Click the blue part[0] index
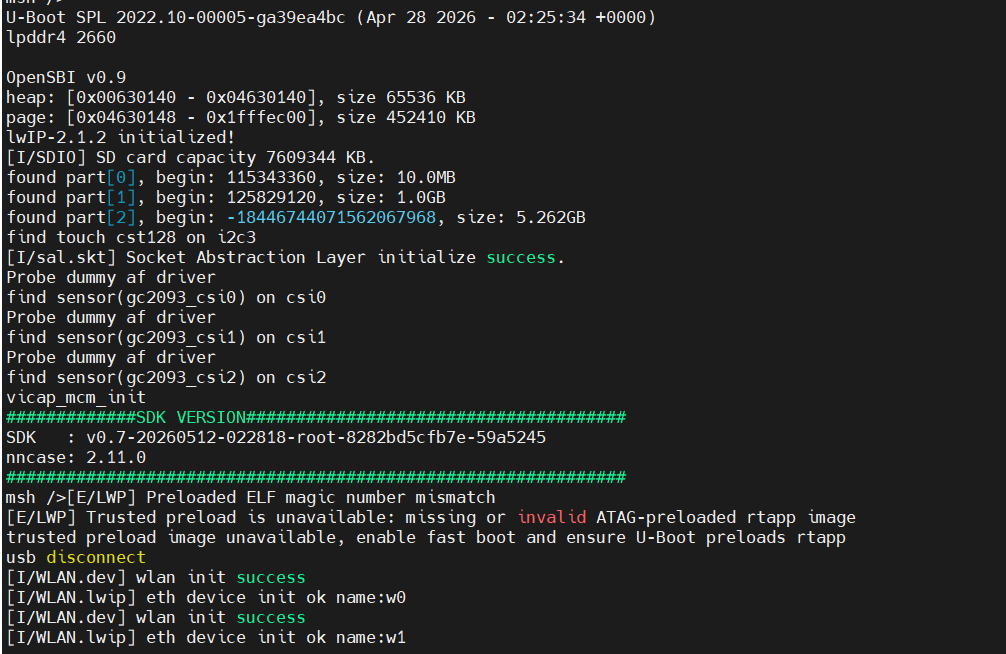1006x654 pixels. (x=121, y=178)
